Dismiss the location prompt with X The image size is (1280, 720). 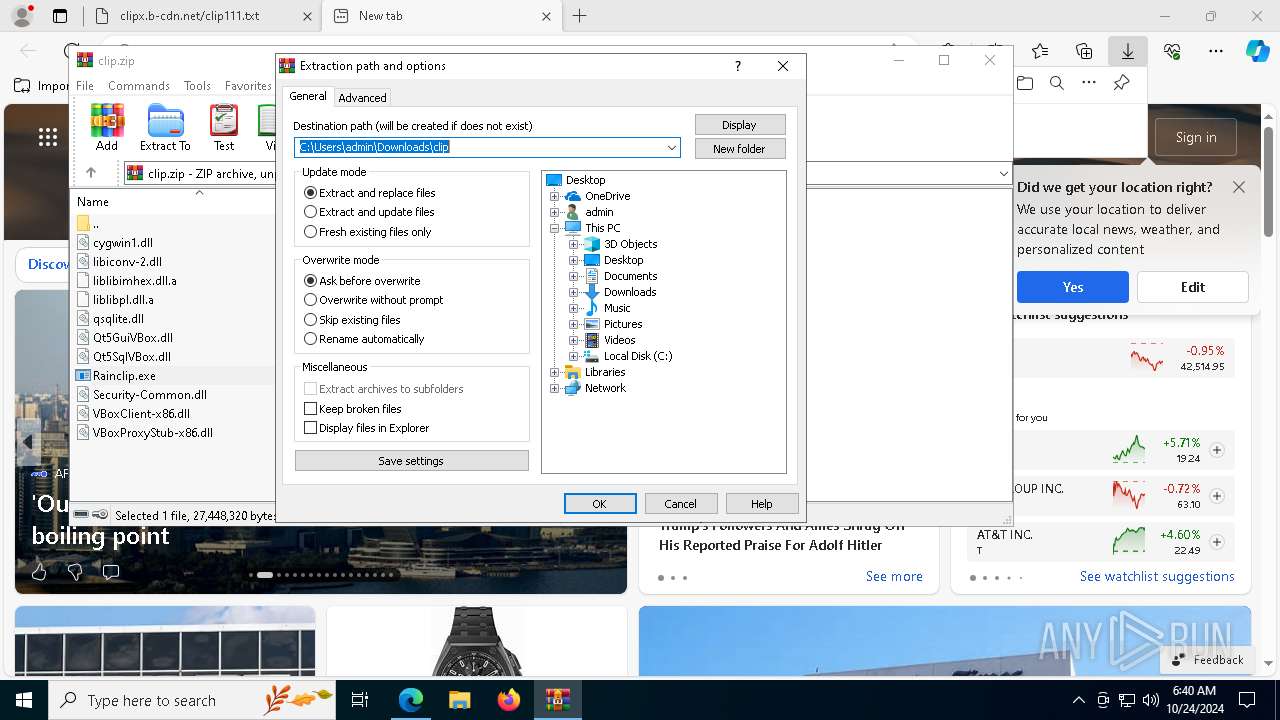coord(1239,187)
